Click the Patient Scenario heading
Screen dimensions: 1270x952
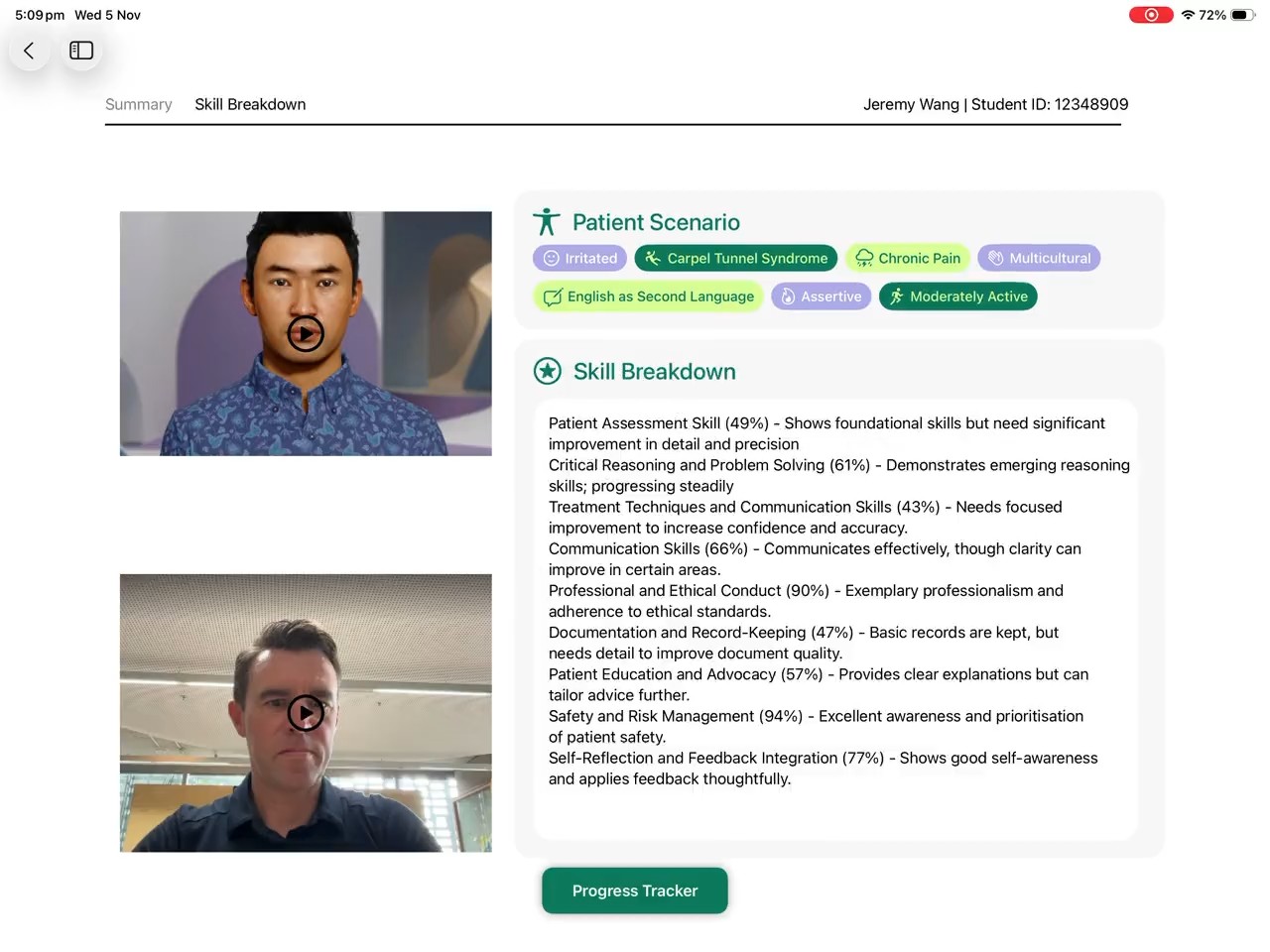click(x=656, y=222)
